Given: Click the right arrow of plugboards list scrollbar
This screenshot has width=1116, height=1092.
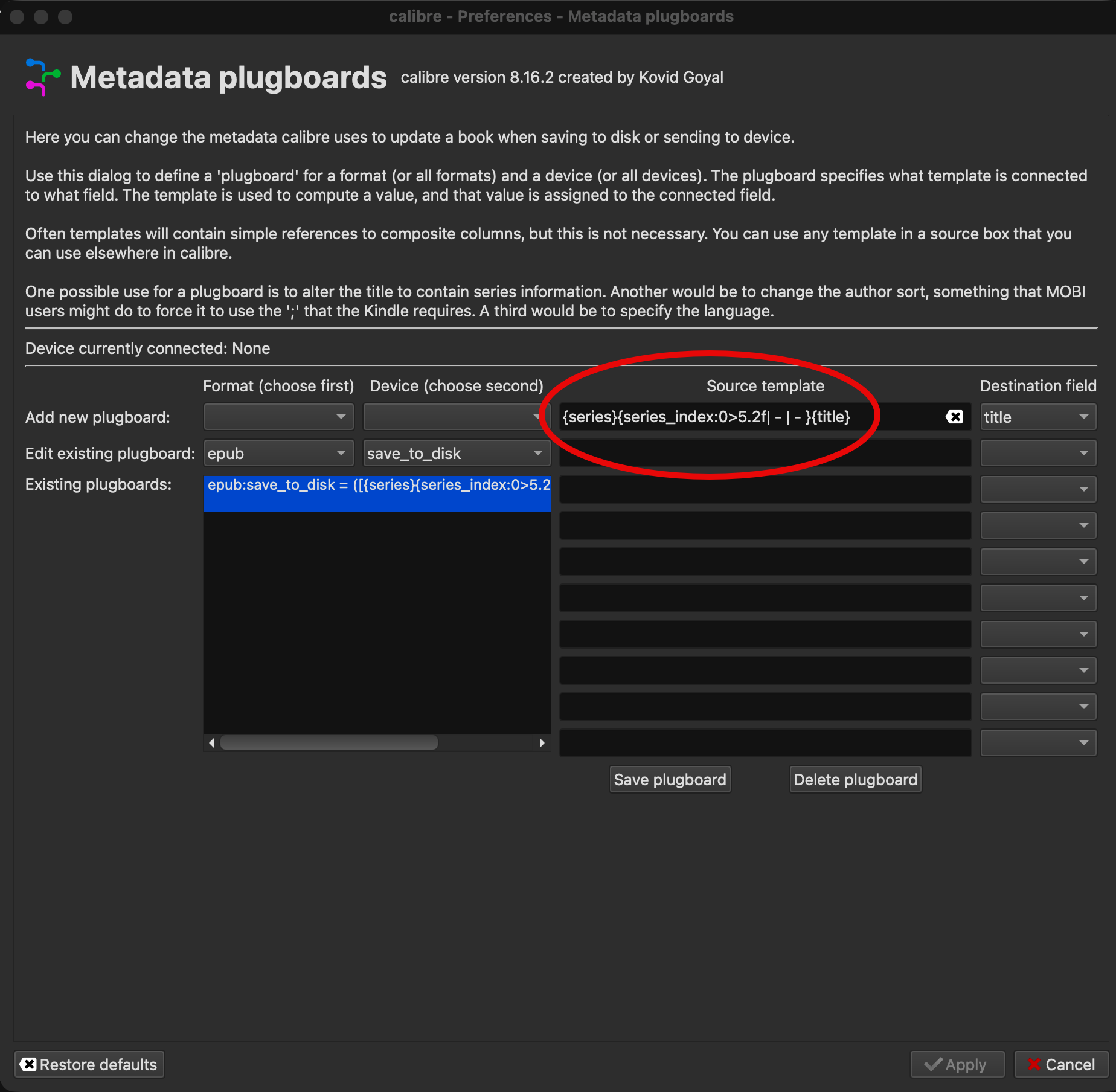Looking at the screenshot, I should (x=542, y=742).
